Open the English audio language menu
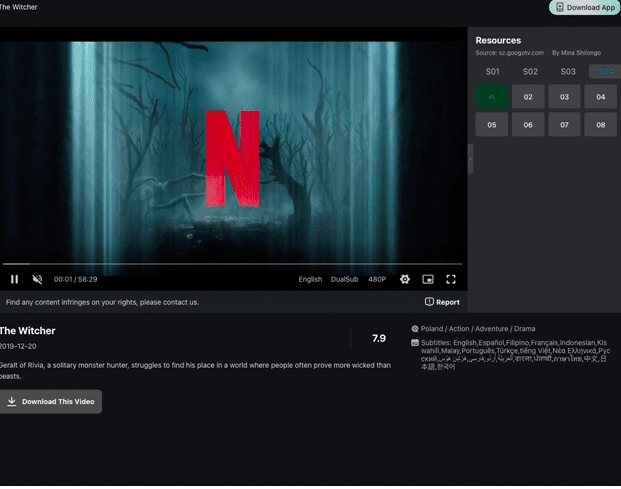 click(310, 280)
